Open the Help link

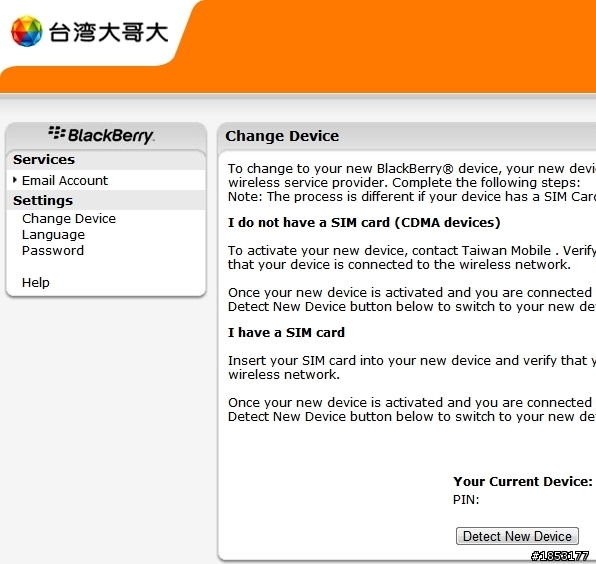(x=36, y=283)
